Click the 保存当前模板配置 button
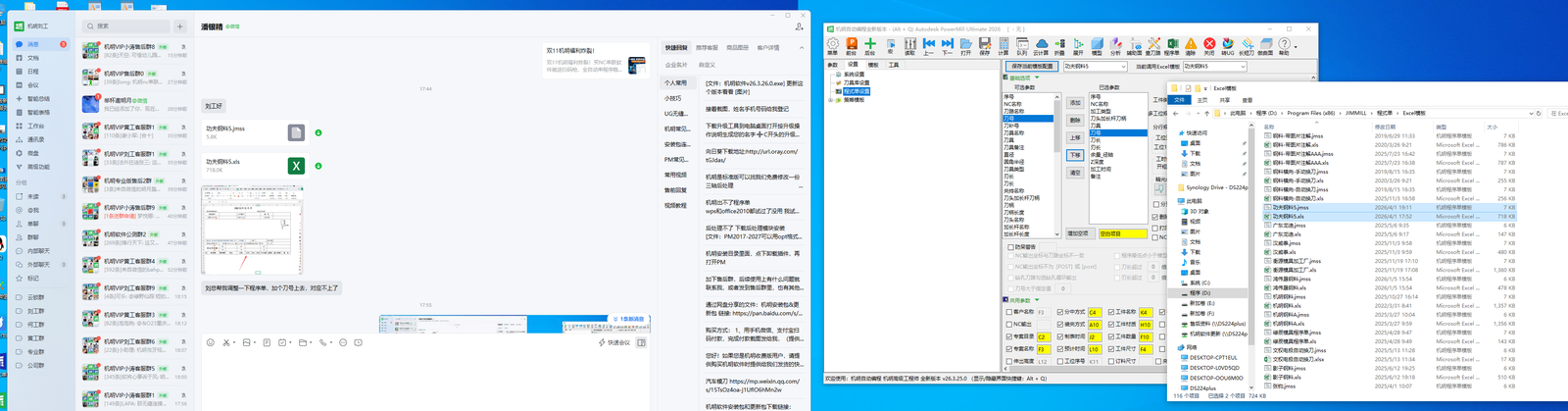The height and width of the screenshot is (411, 1568). click(1031, 67)
